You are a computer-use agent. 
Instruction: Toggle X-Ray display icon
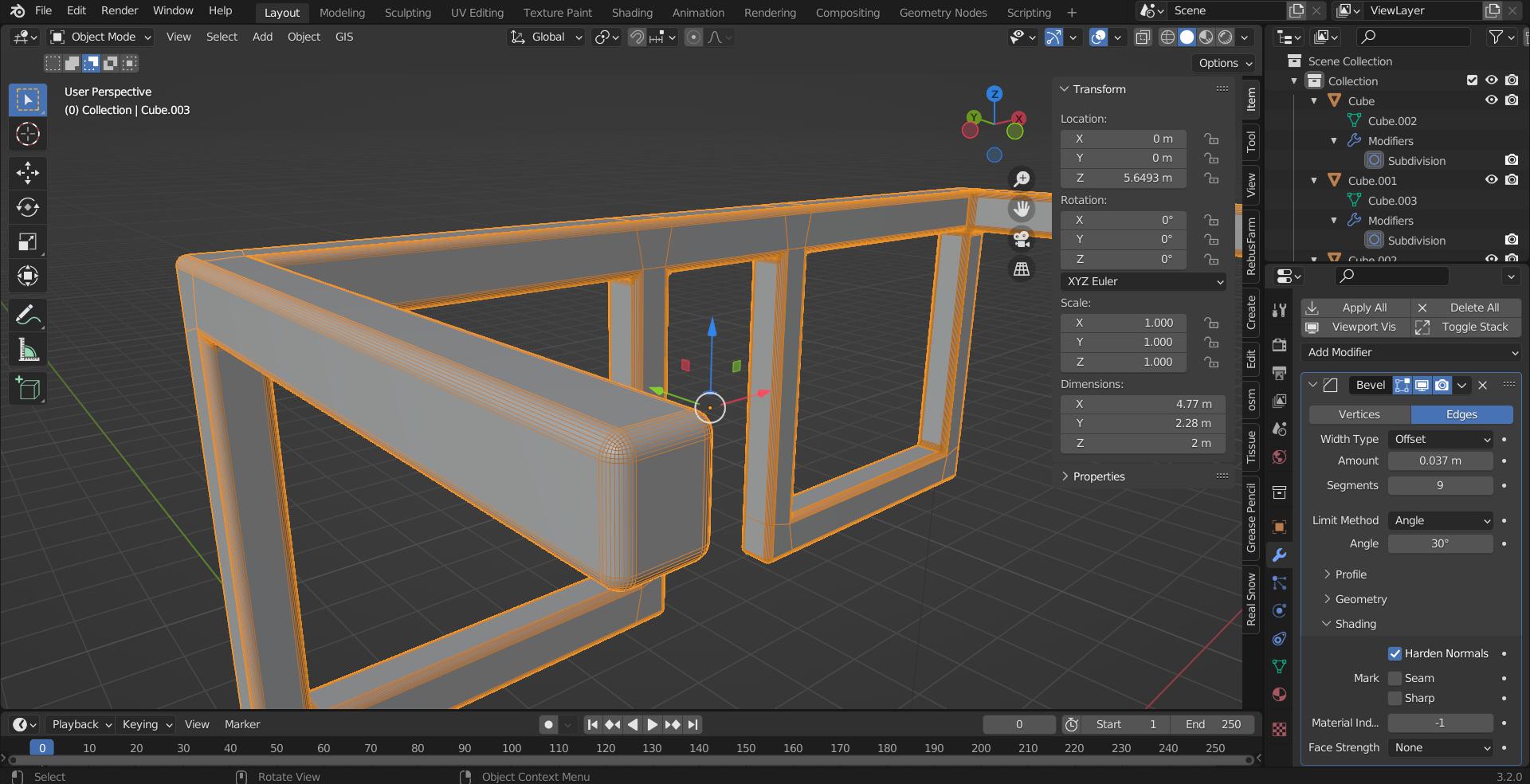tap(1143, 37)
